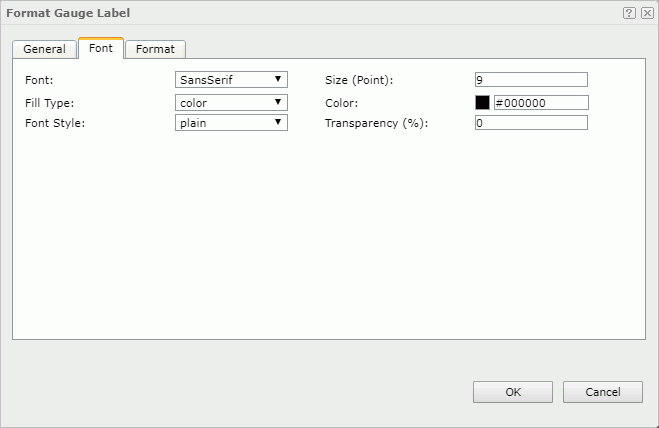Focus the #000000 color hex field

[540, 102]
